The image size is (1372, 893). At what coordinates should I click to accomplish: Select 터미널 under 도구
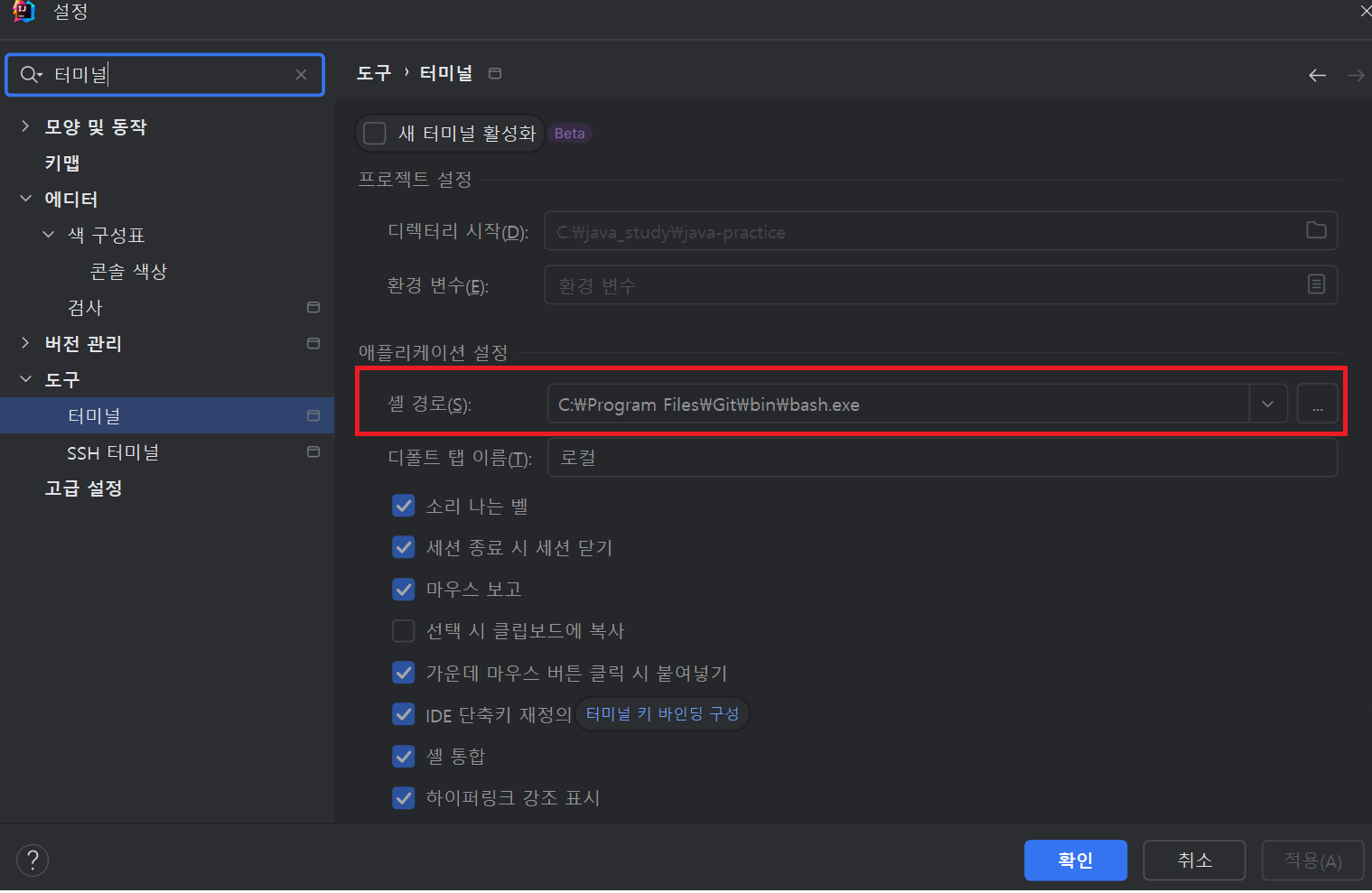coord(94,415)
